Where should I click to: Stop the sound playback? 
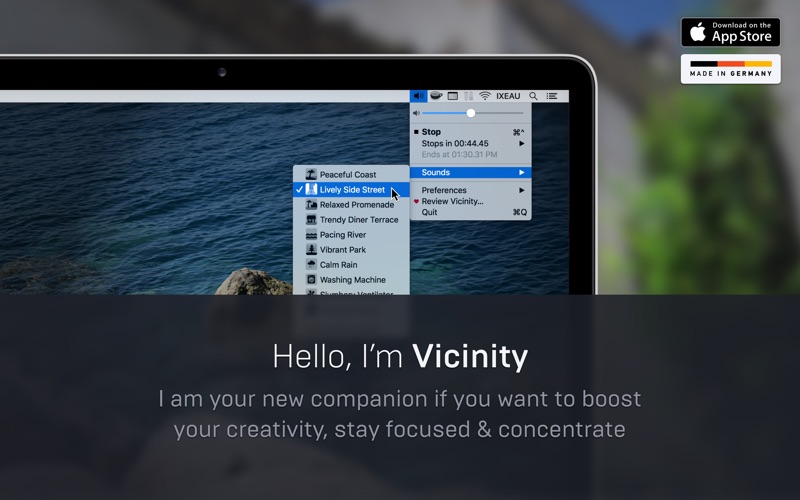(431, 132)
